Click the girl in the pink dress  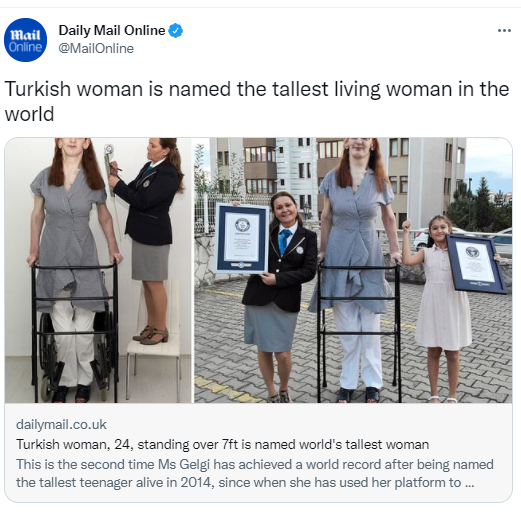click(440, 308)
